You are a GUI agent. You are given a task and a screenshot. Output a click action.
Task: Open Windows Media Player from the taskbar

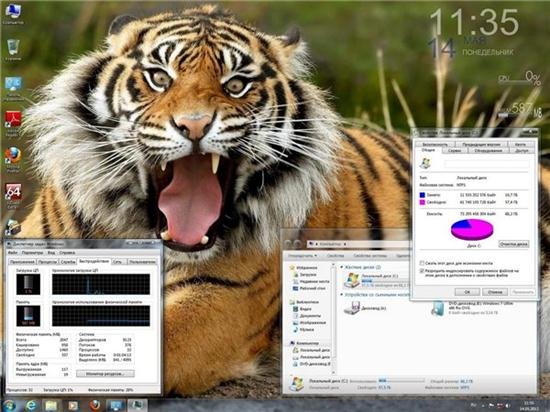coord(73,405)
